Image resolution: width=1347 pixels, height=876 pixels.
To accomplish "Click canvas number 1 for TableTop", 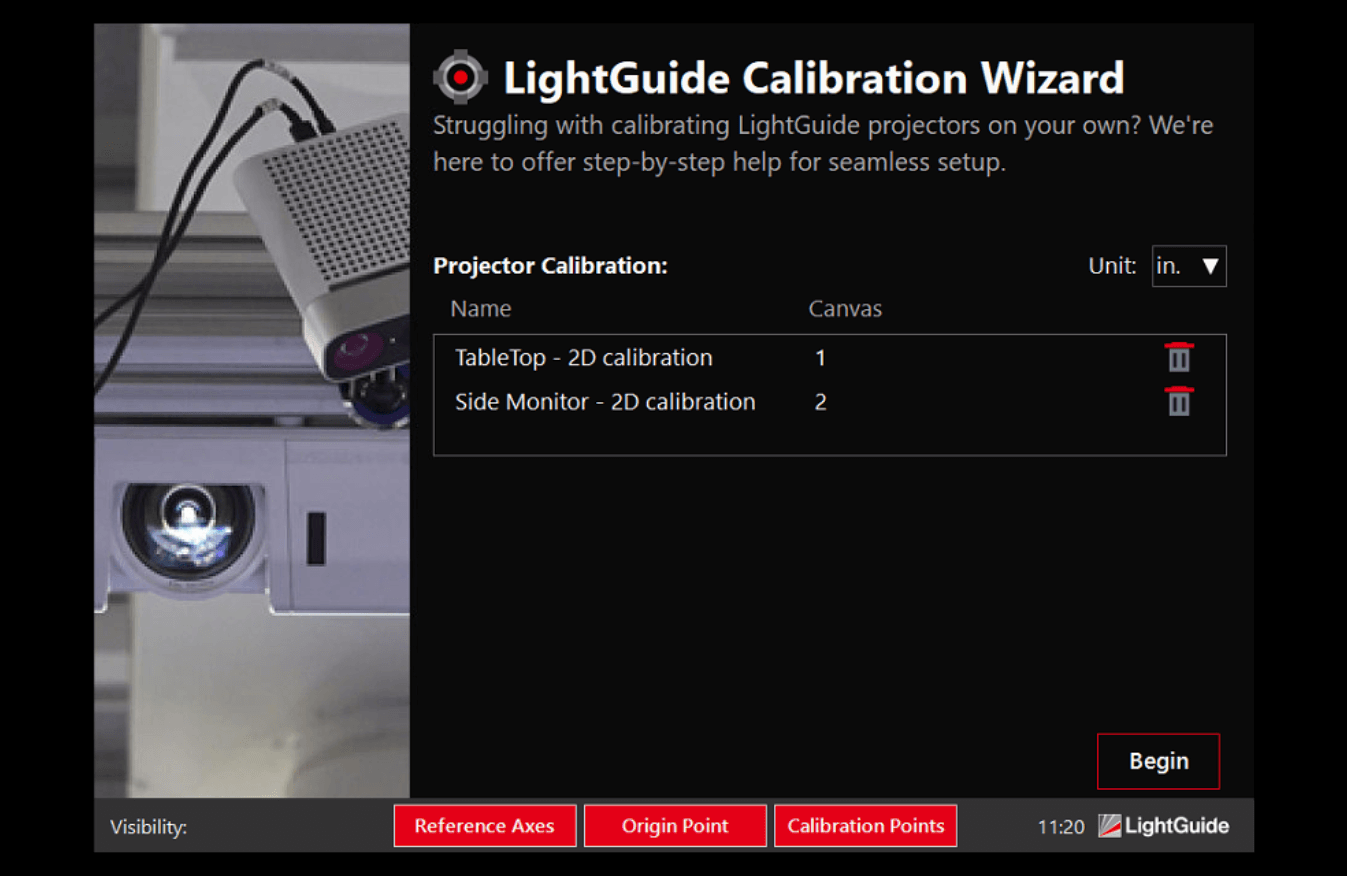I will click(820, 357).
